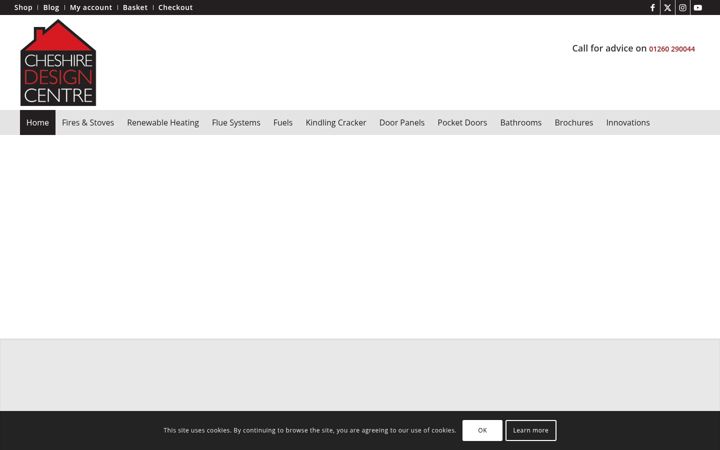This screenshot has width=720, height=450.
Task: Call the phone number 01260 290044
Action: (x=672, y=49)
